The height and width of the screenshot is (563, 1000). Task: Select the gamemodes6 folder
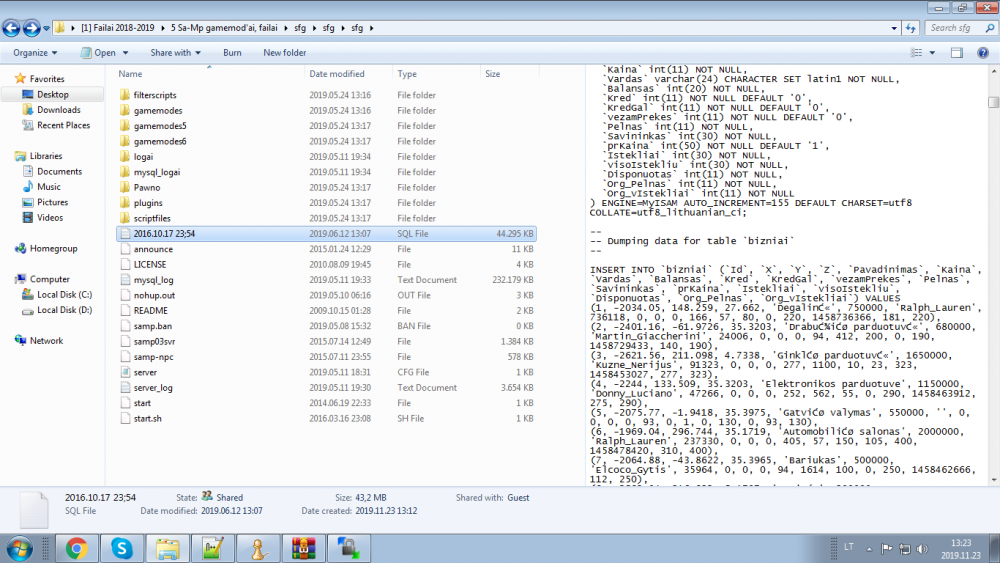[x=160, y=141]
